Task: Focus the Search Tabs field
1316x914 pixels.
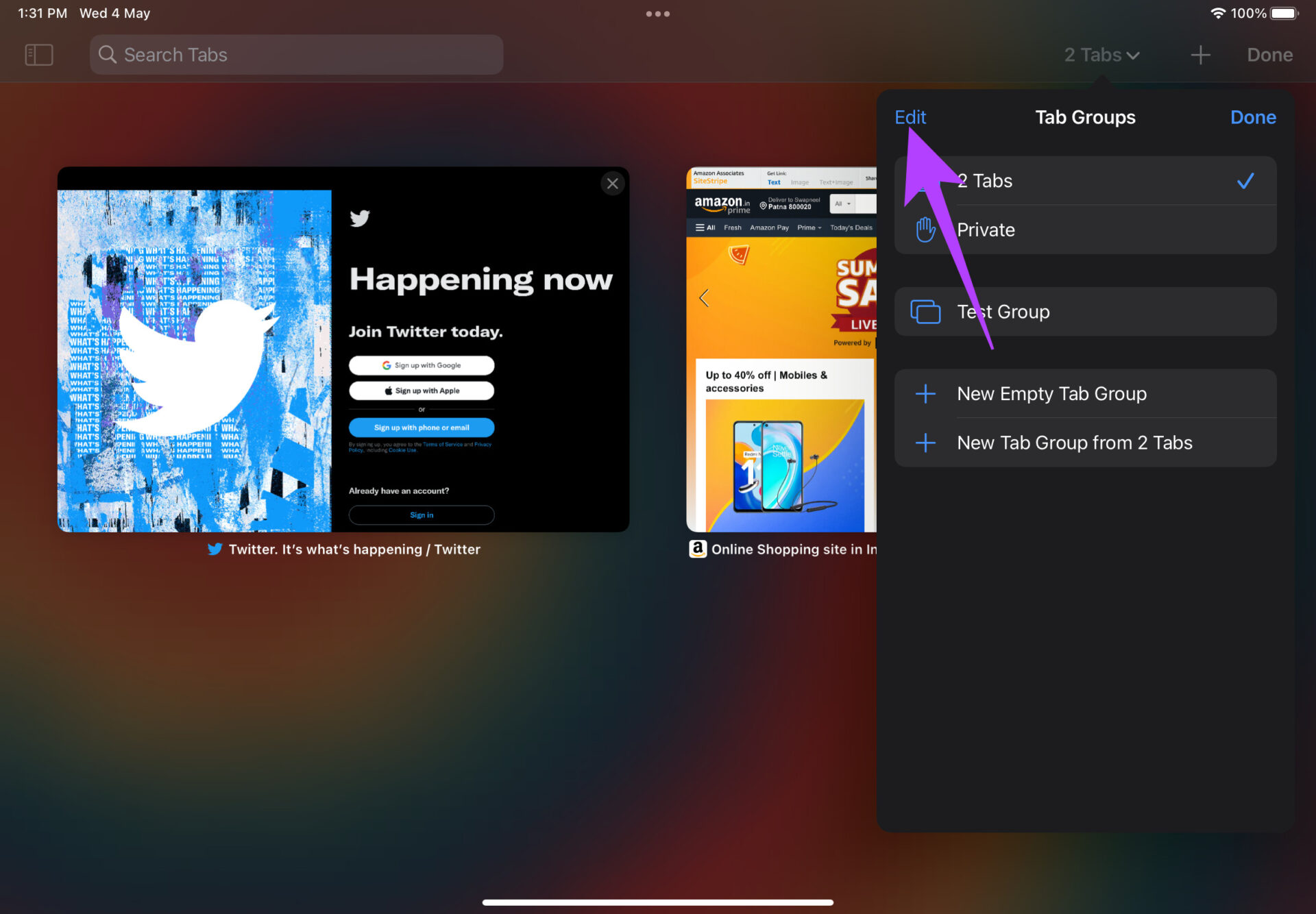Action: 296,55
